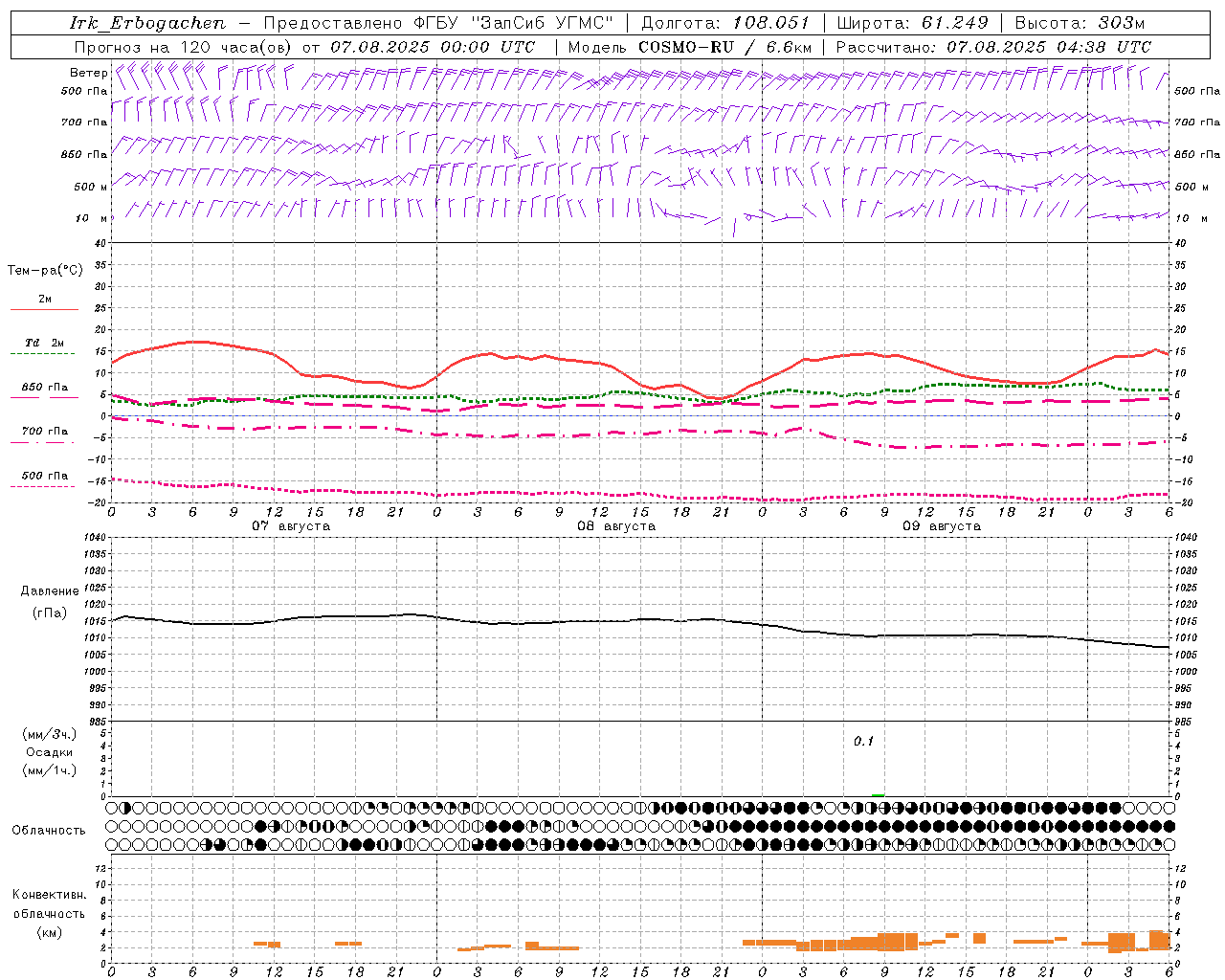
Task: Click the dotted pink line sample under legend '500 гПа'
Action: click(x=42, y=486)
